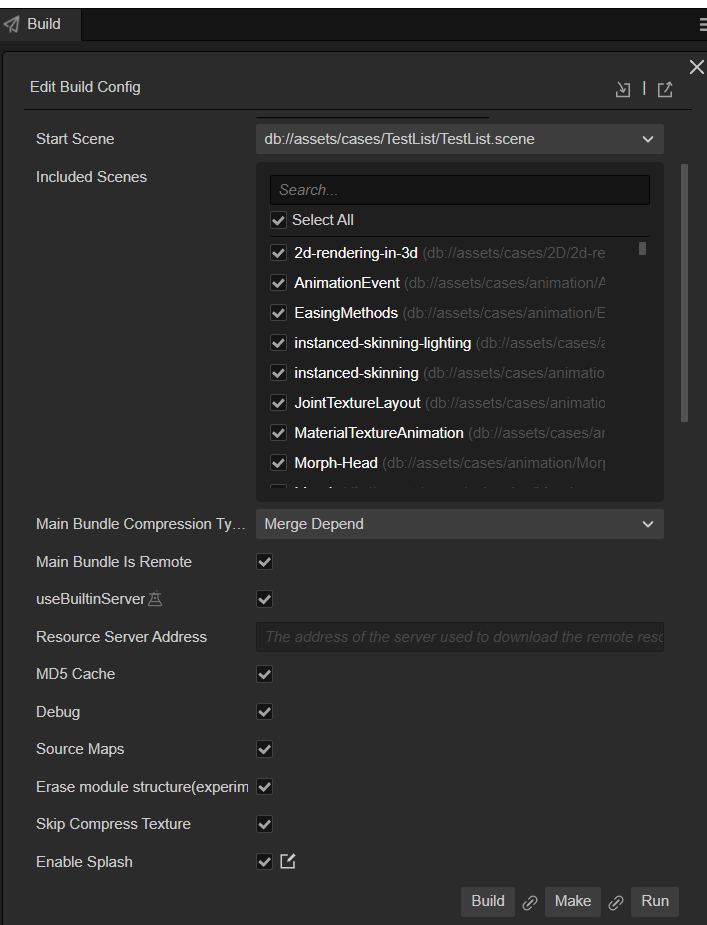707x925 pixels.
Task: Click link icon between Build and Make
Action: tap(530, 902)
